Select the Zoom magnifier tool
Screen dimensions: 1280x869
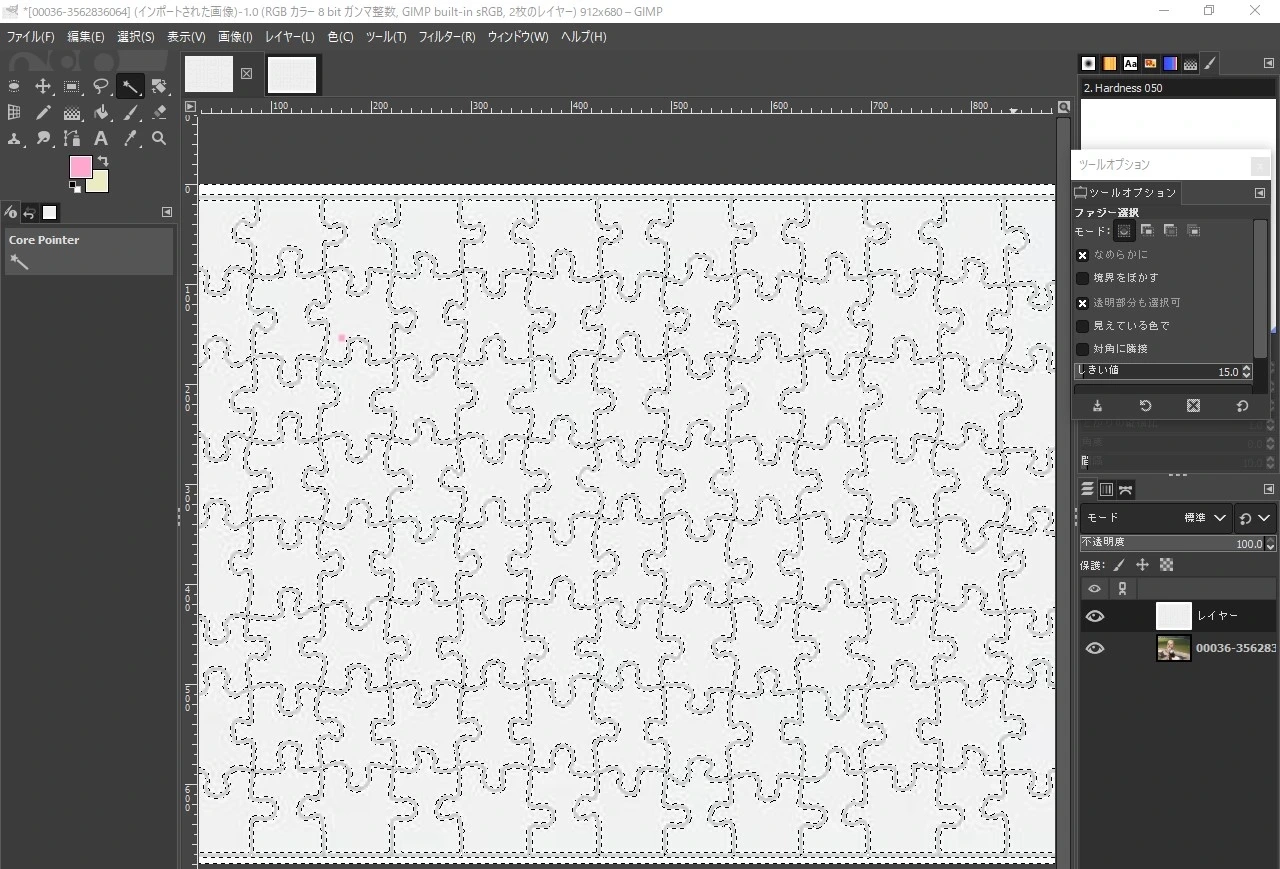click(159, 139)
